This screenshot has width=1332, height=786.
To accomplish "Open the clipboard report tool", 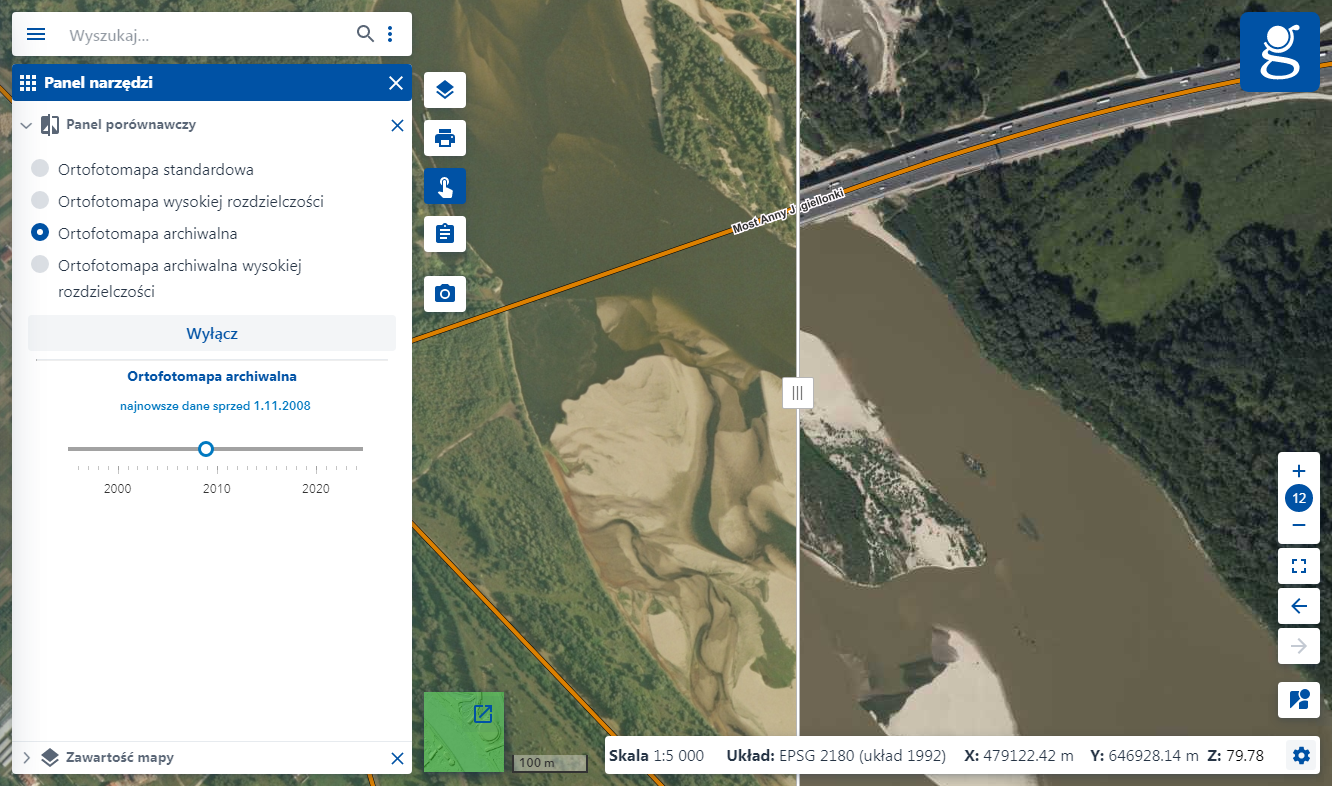I will point(445,234).
